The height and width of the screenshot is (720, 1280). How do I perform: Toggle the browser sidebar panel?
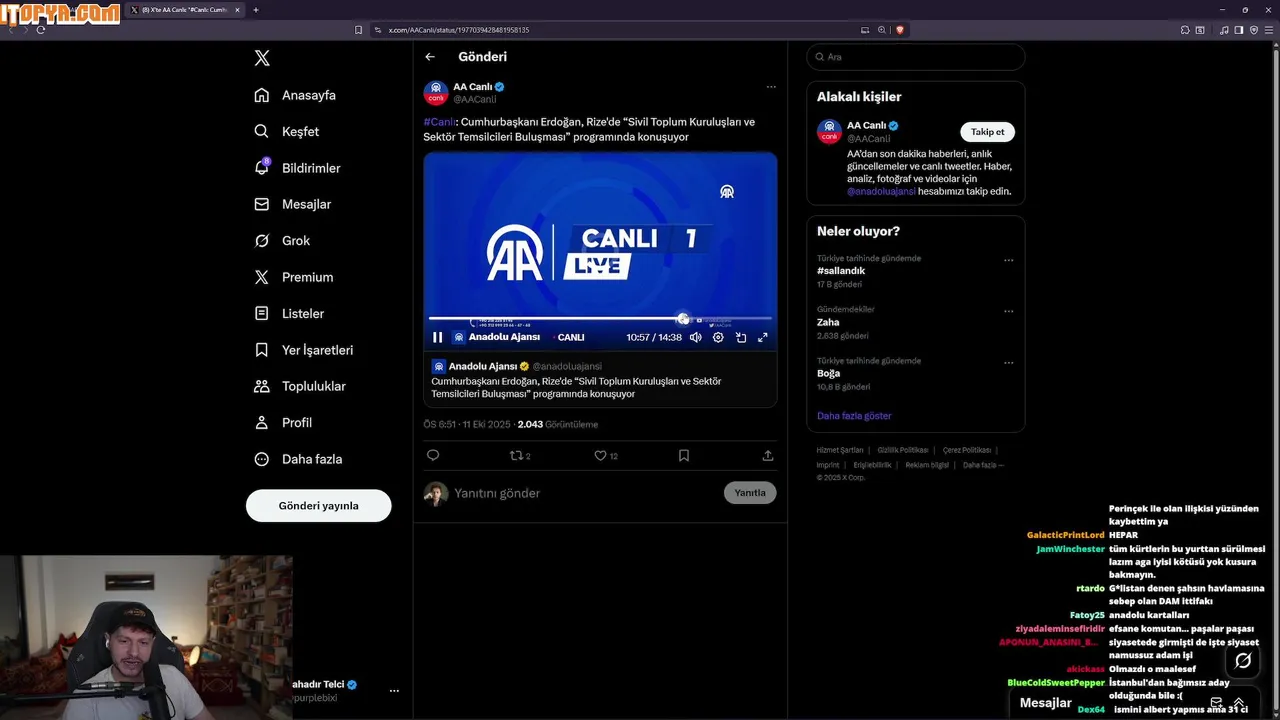[x=1239, y=30]
